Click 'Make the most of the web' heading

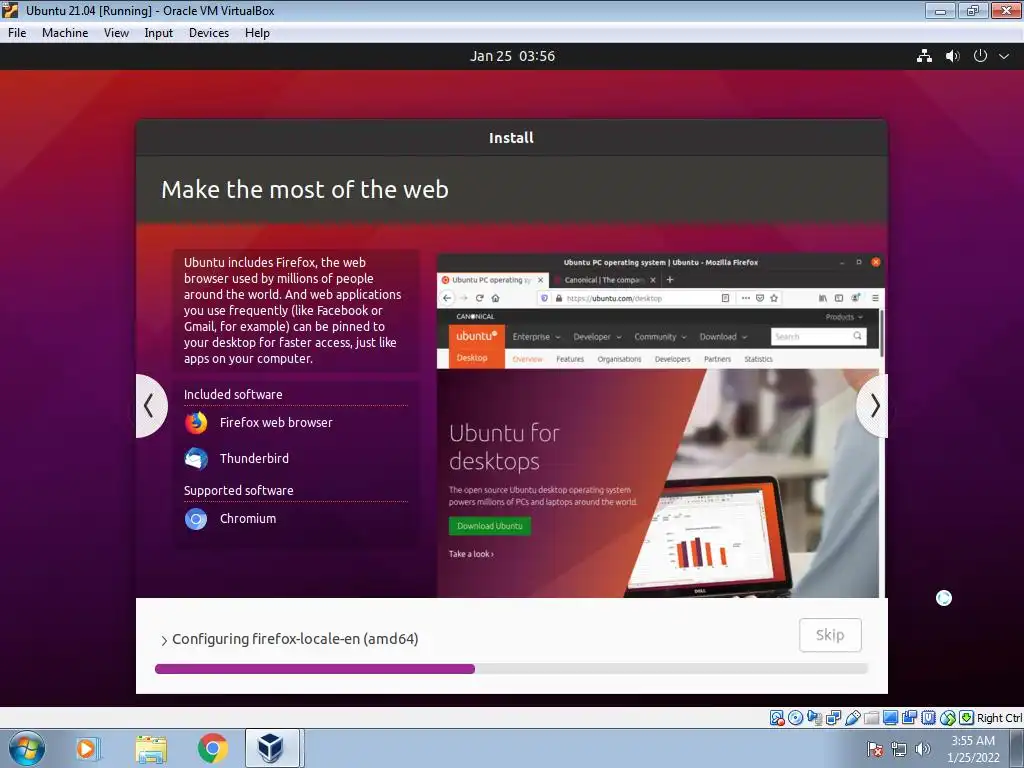(x=305, y=189)
